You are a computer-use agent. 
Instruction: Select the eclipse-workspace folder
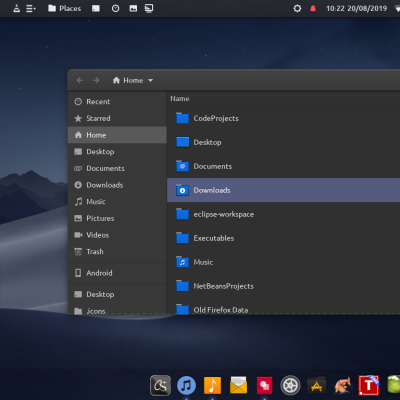283,214
